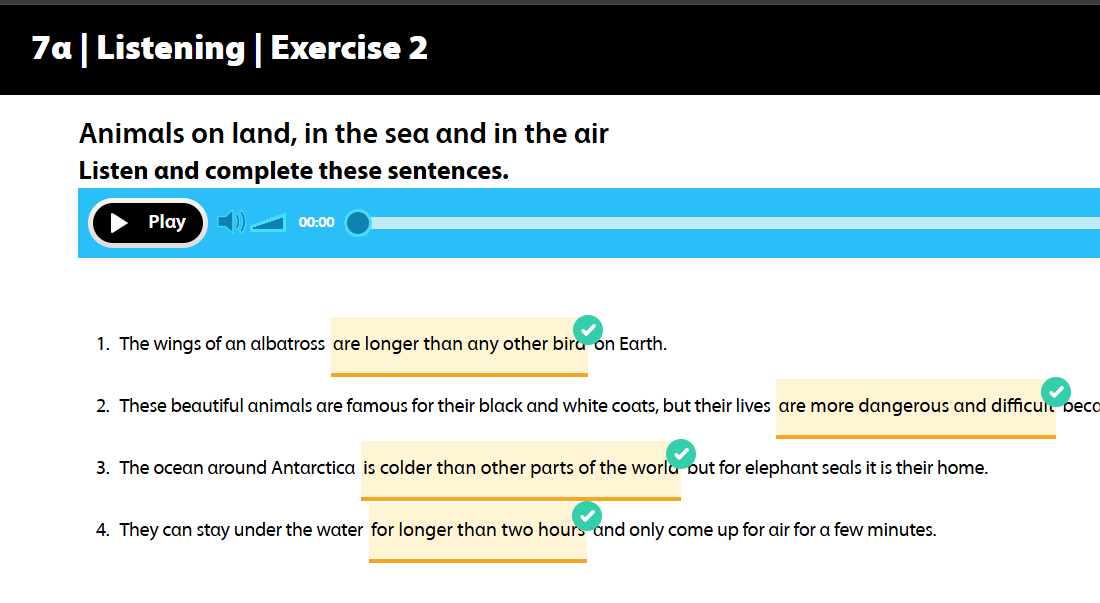
Task: Click the green checkmark on sentence 2
Action: pos(1056,391)
